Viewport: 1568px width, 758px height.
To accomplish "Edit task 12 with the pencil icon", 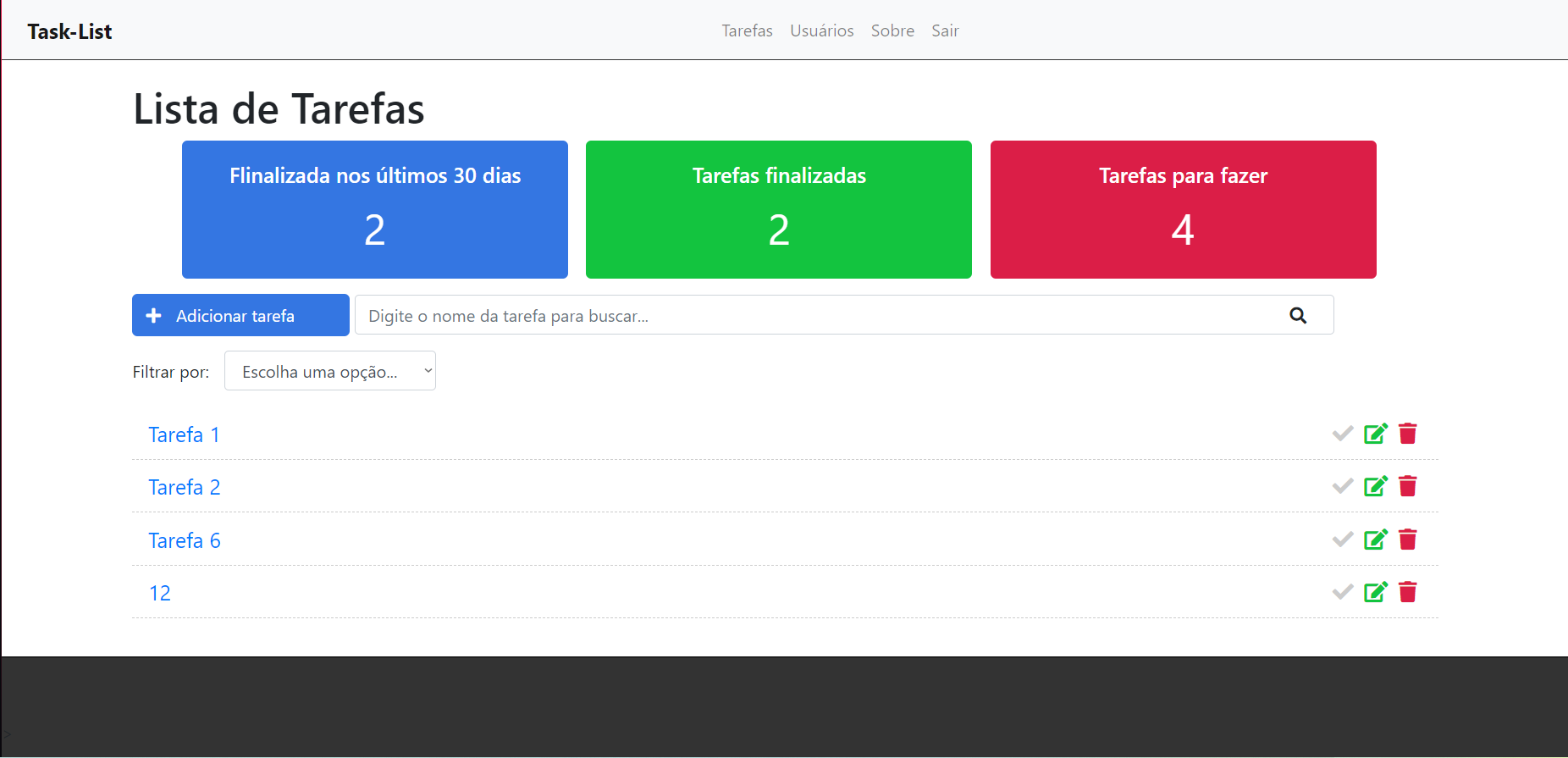I will tap(1376, 592).
